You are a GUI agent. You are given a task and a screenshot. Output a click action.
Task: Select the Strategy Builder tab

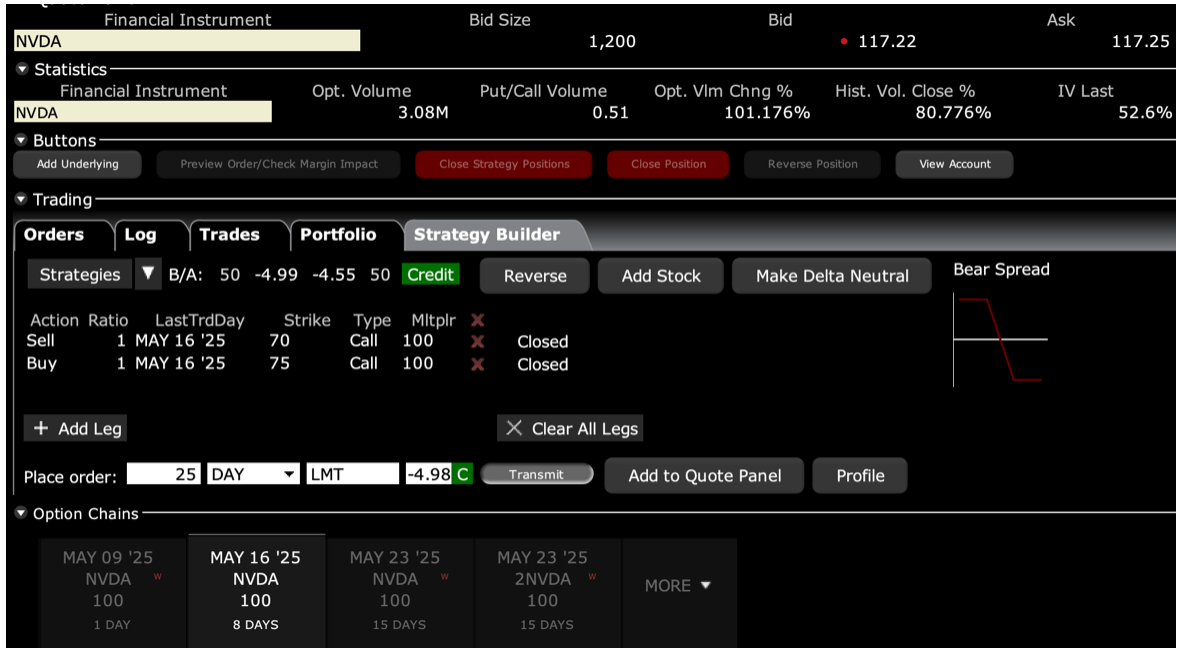487,235
